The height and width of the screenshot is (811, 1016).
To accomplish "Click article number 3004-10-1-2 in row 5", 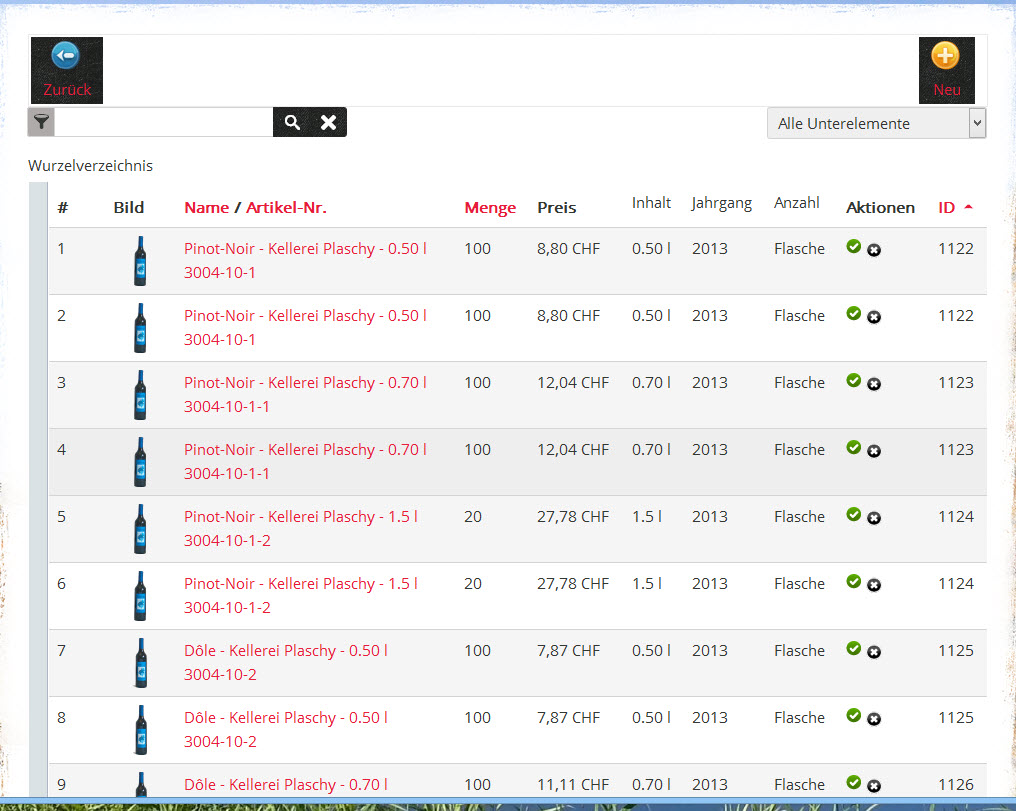I will click(227, 541).
